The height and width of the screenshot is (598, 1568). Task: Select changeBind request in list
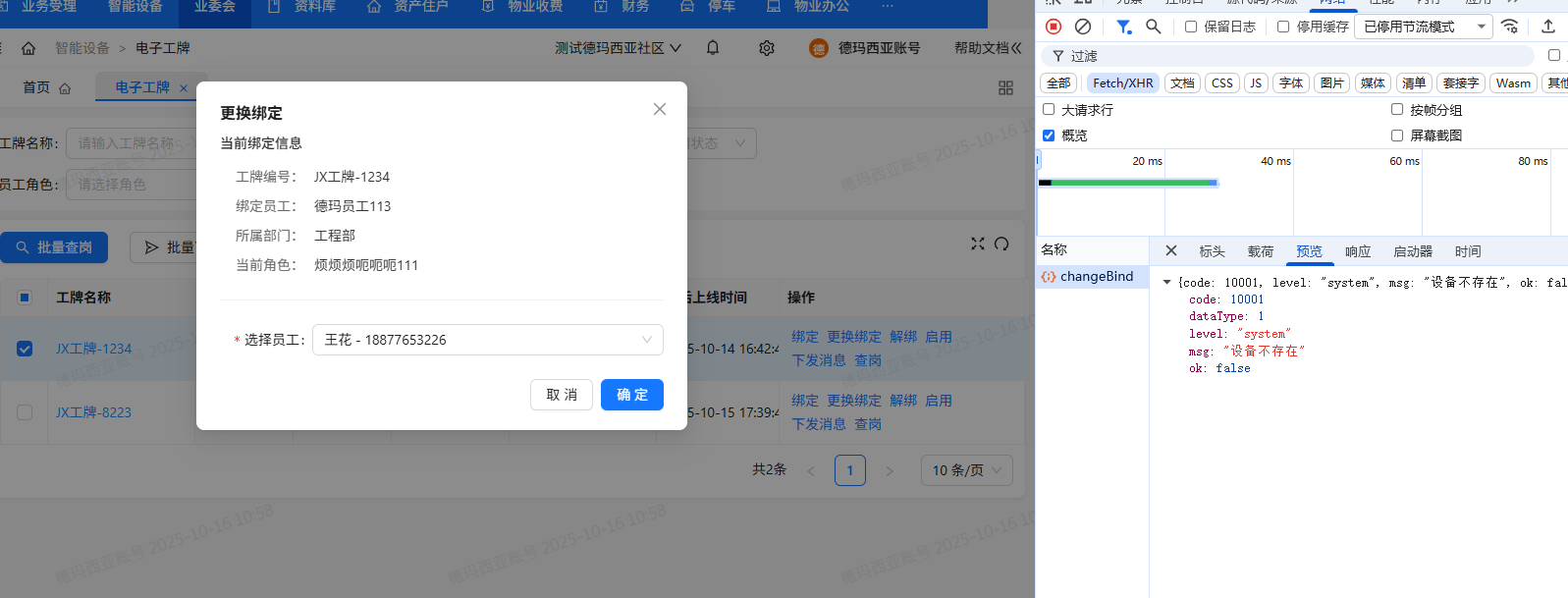pos(1093,277)
